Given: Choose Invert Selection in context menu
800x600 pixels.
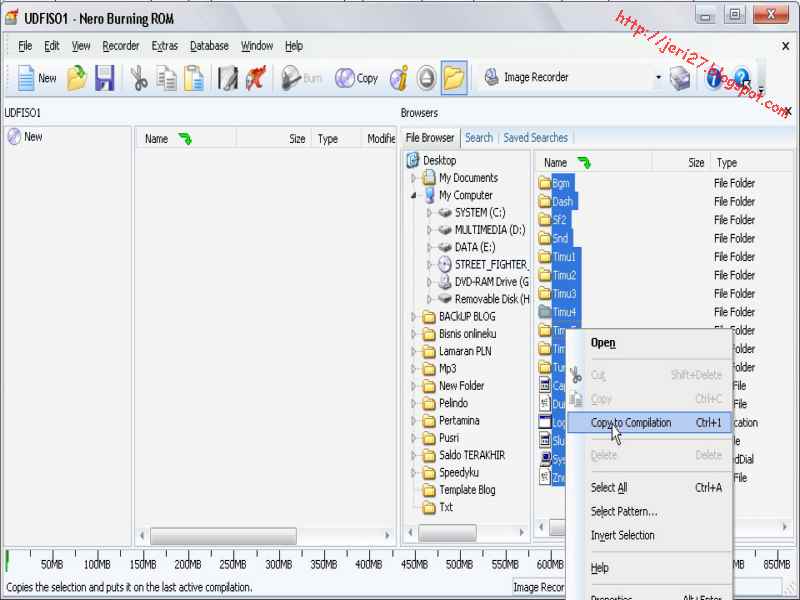Looking at the screenshot, I should pyautogui.click(x=649, y=535).
